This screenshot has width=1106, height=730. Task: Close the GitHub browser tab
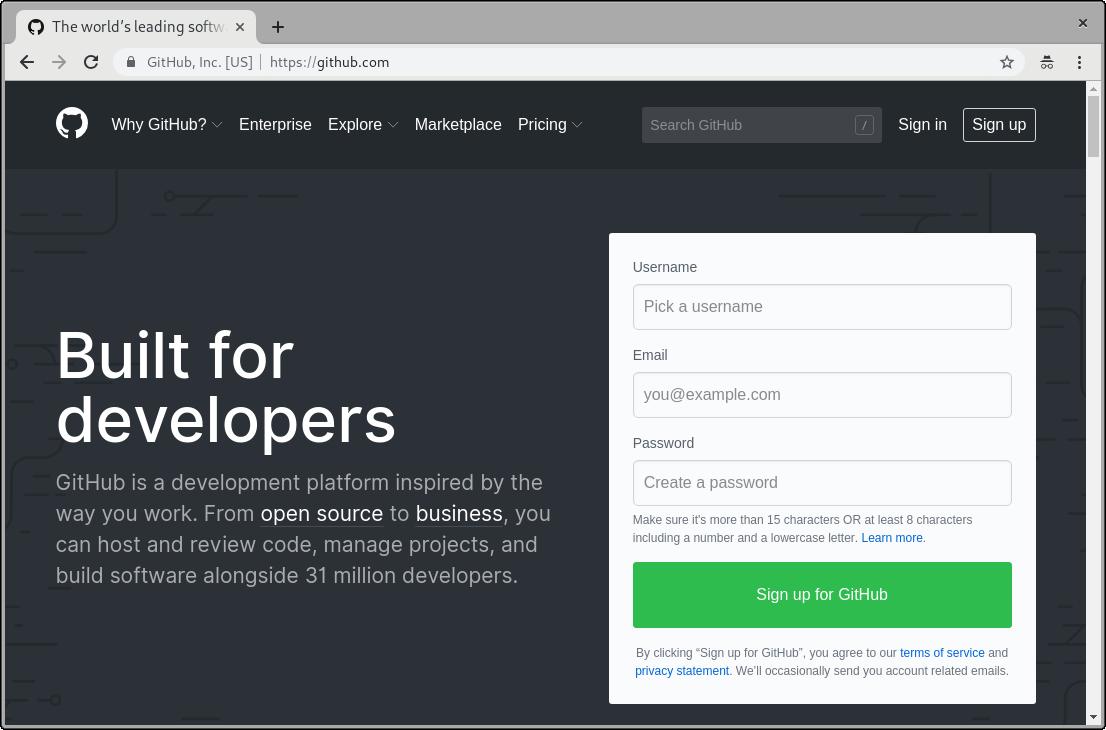pos(240,27)
